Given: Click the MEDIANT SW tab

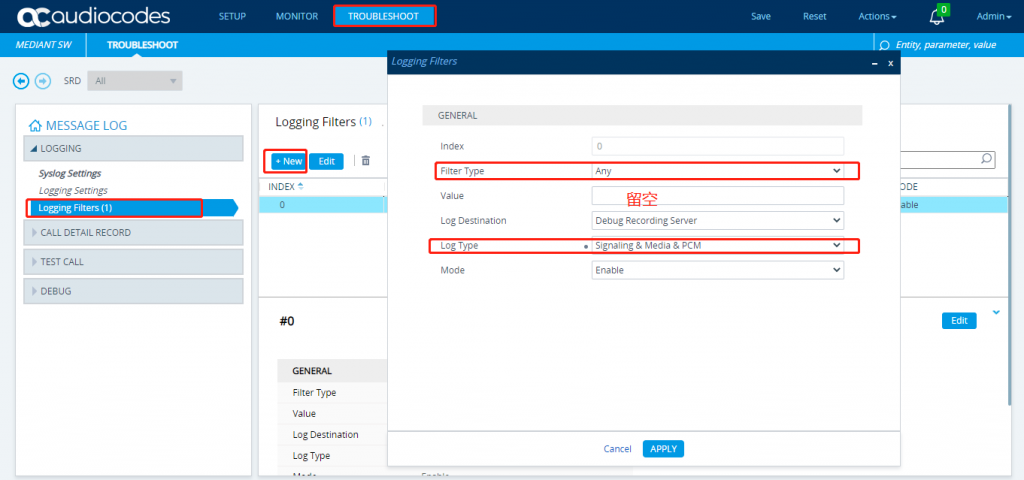Looking at the screenshot, I should [43, 45].
